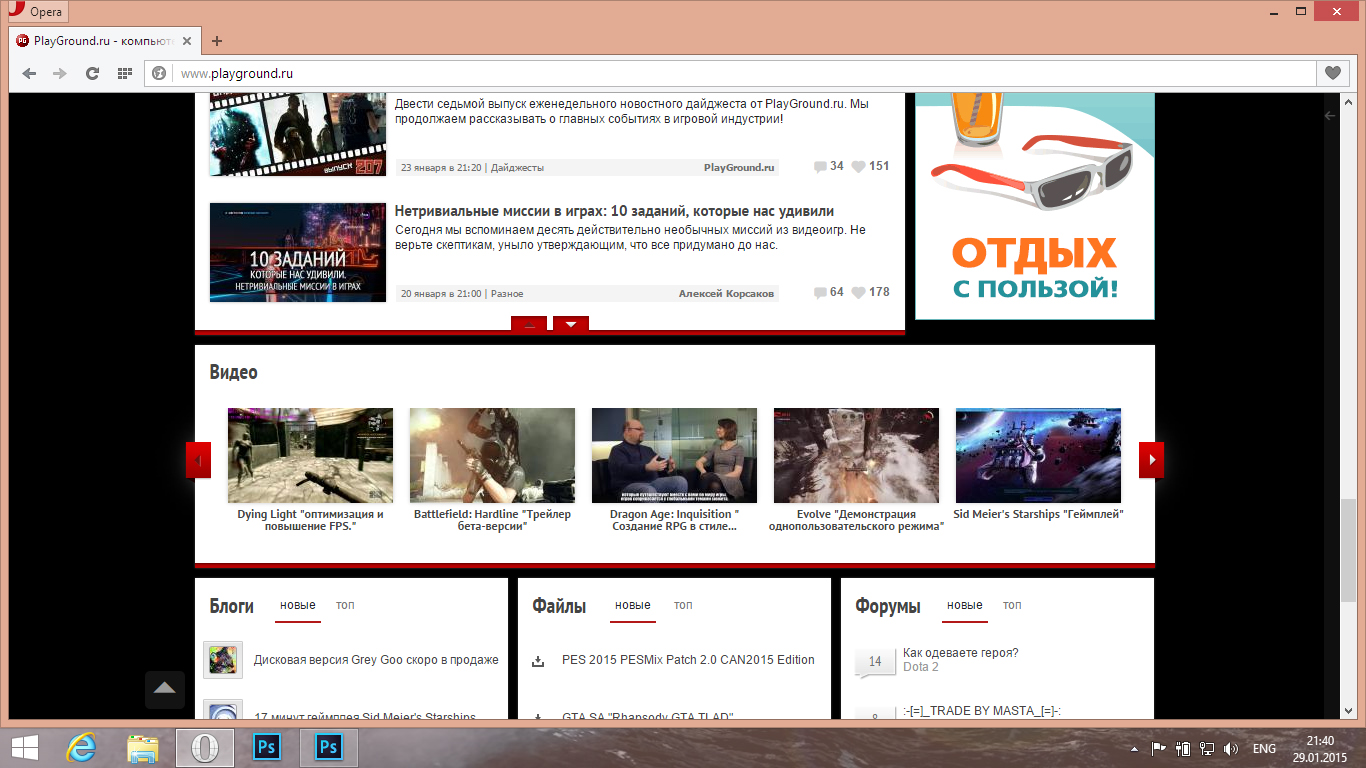
Task: Reload the page with the refresh icon
Action: pos(92,73)
